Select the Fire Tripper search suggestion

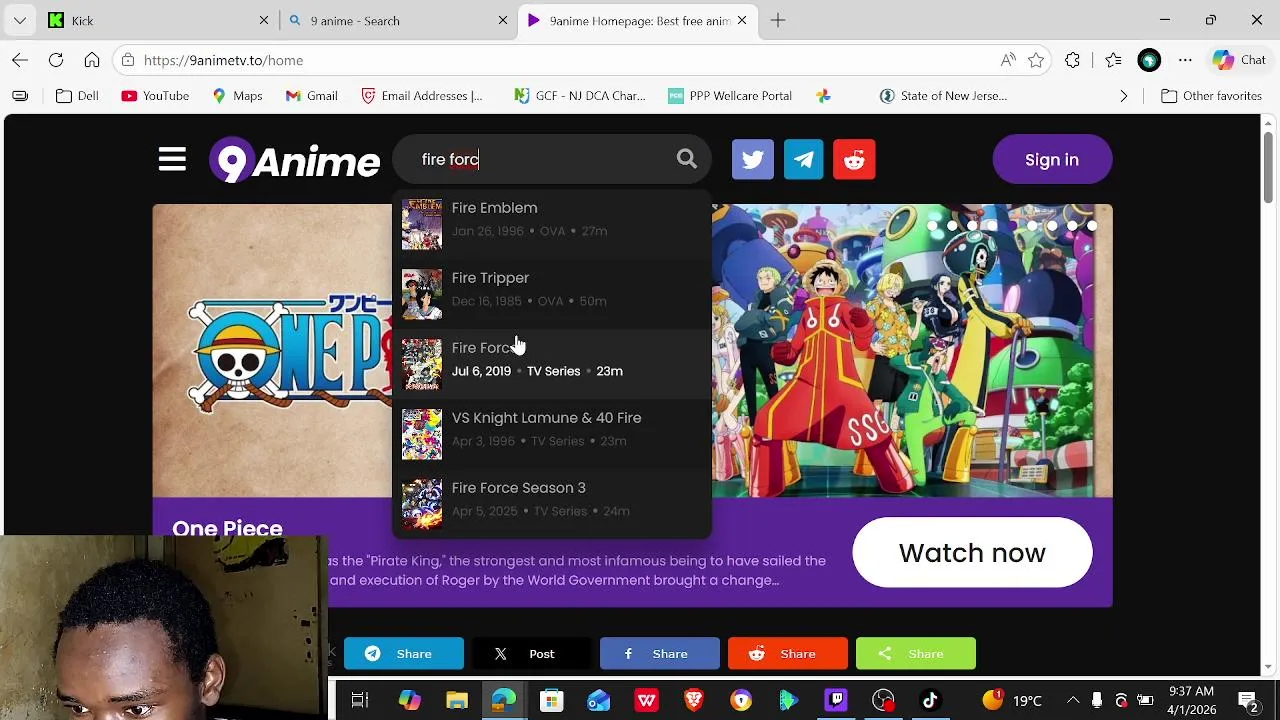pos(552,294)
